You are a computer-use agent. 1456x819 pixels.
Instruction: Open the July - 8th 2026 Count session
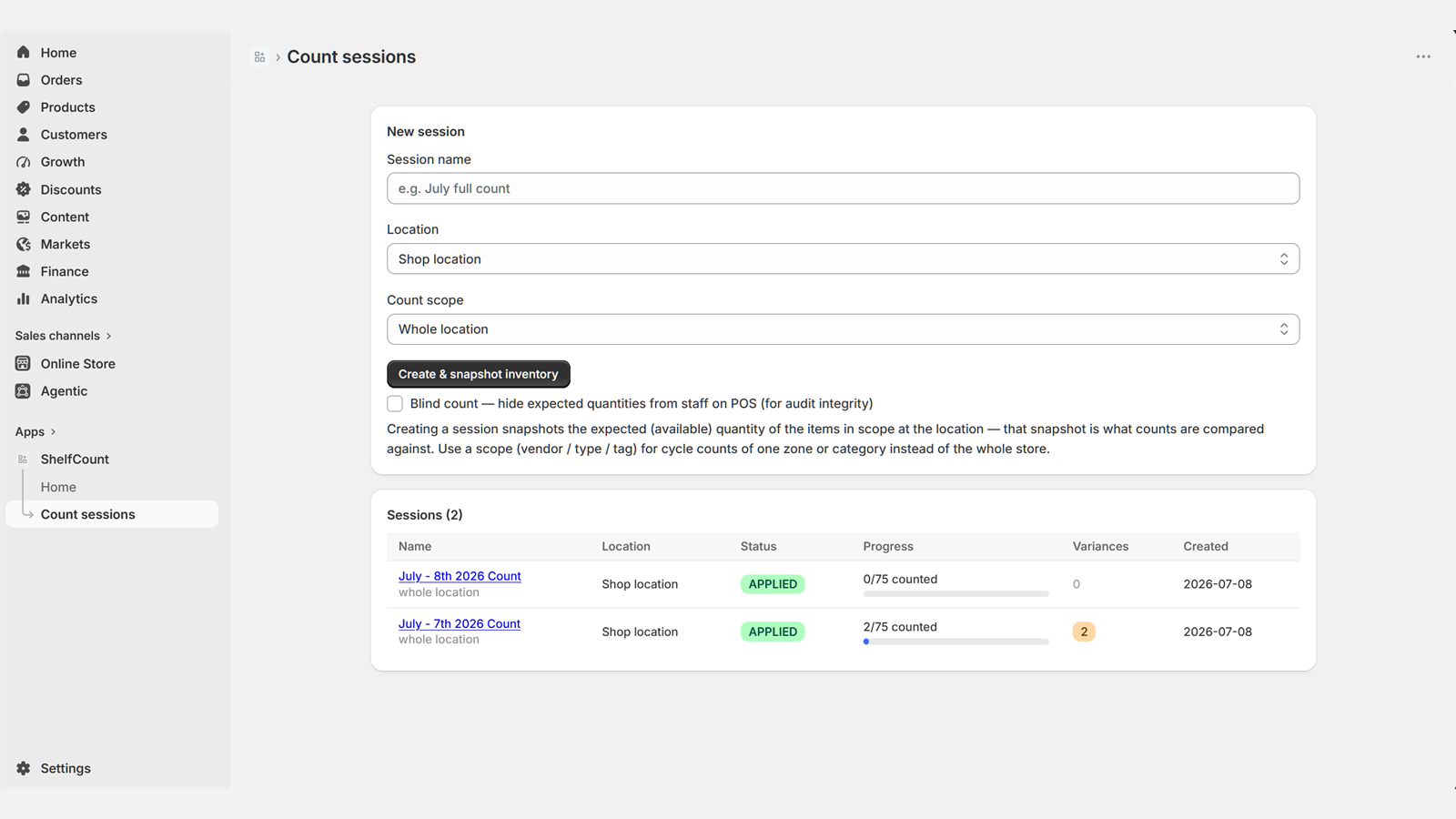(460, 576)
